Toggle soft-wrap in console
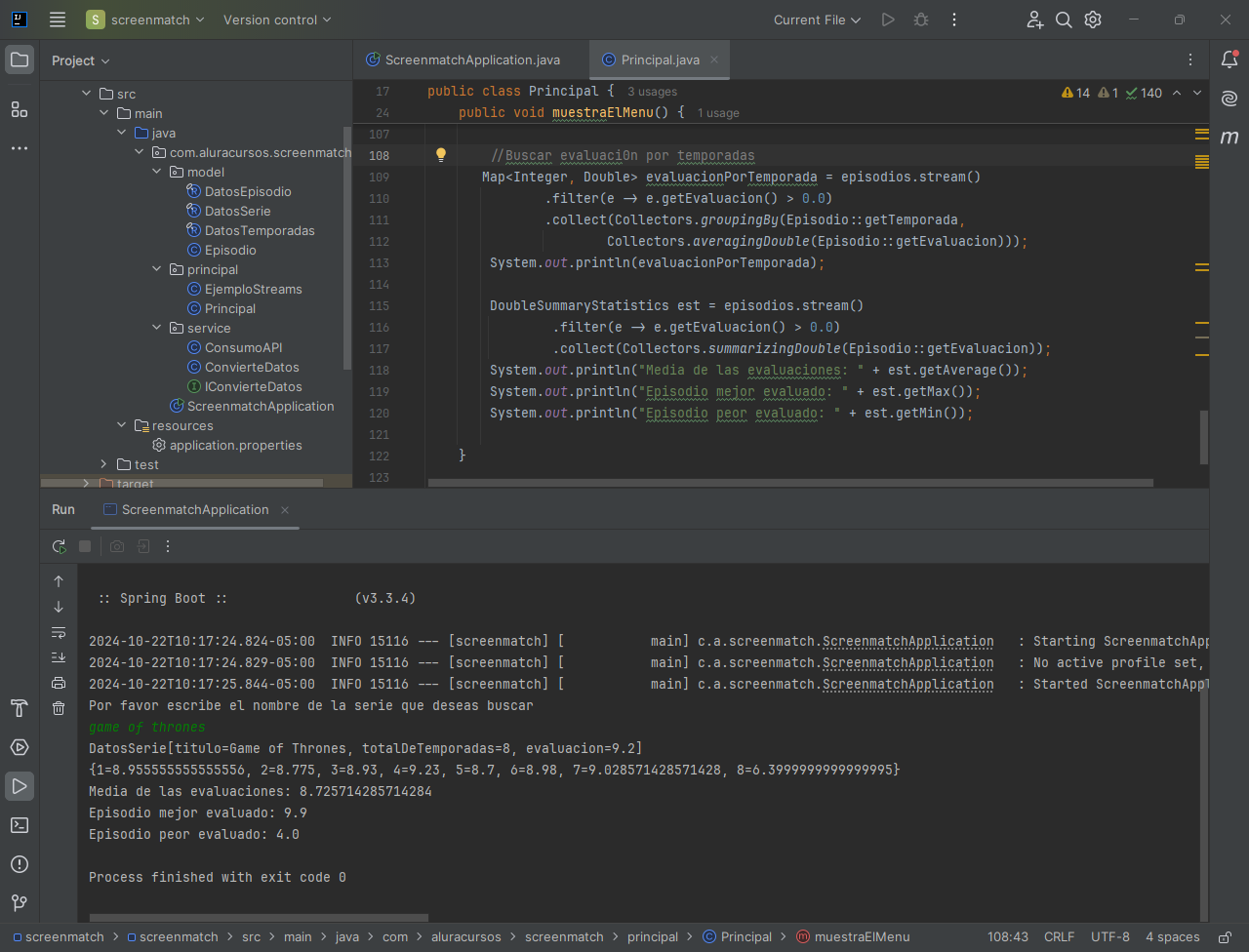This screenshot has height=952, width=1249. coord(59,632)
